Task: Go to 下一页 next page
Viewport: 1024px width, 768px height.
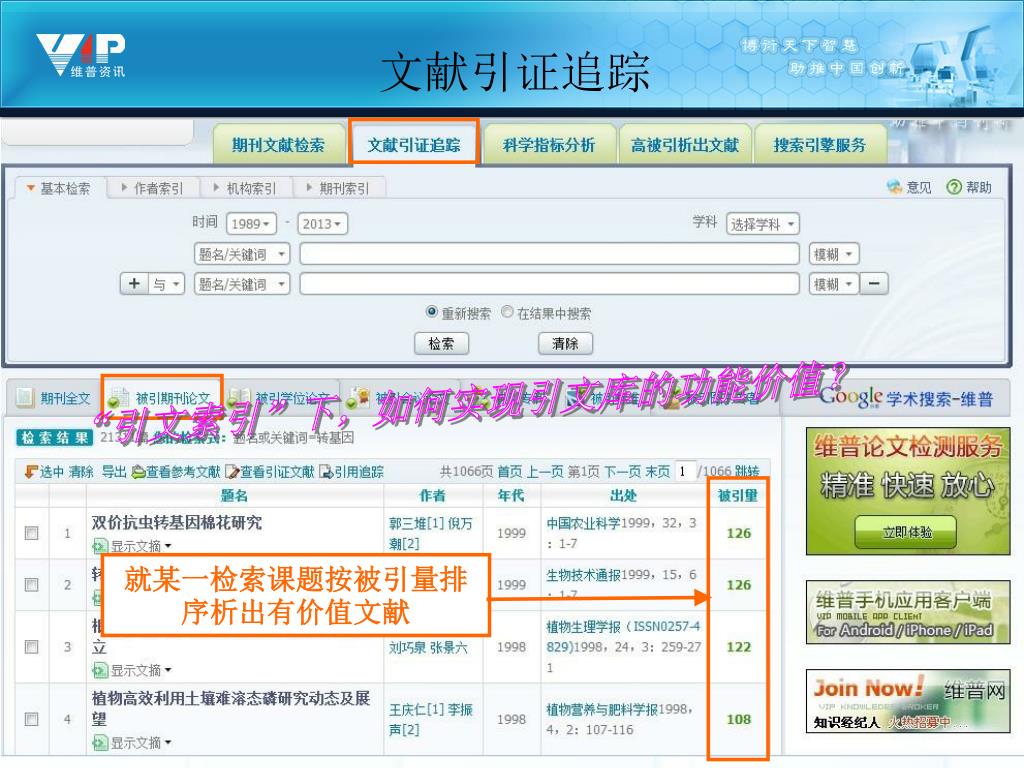Action: tap(622, 472)
